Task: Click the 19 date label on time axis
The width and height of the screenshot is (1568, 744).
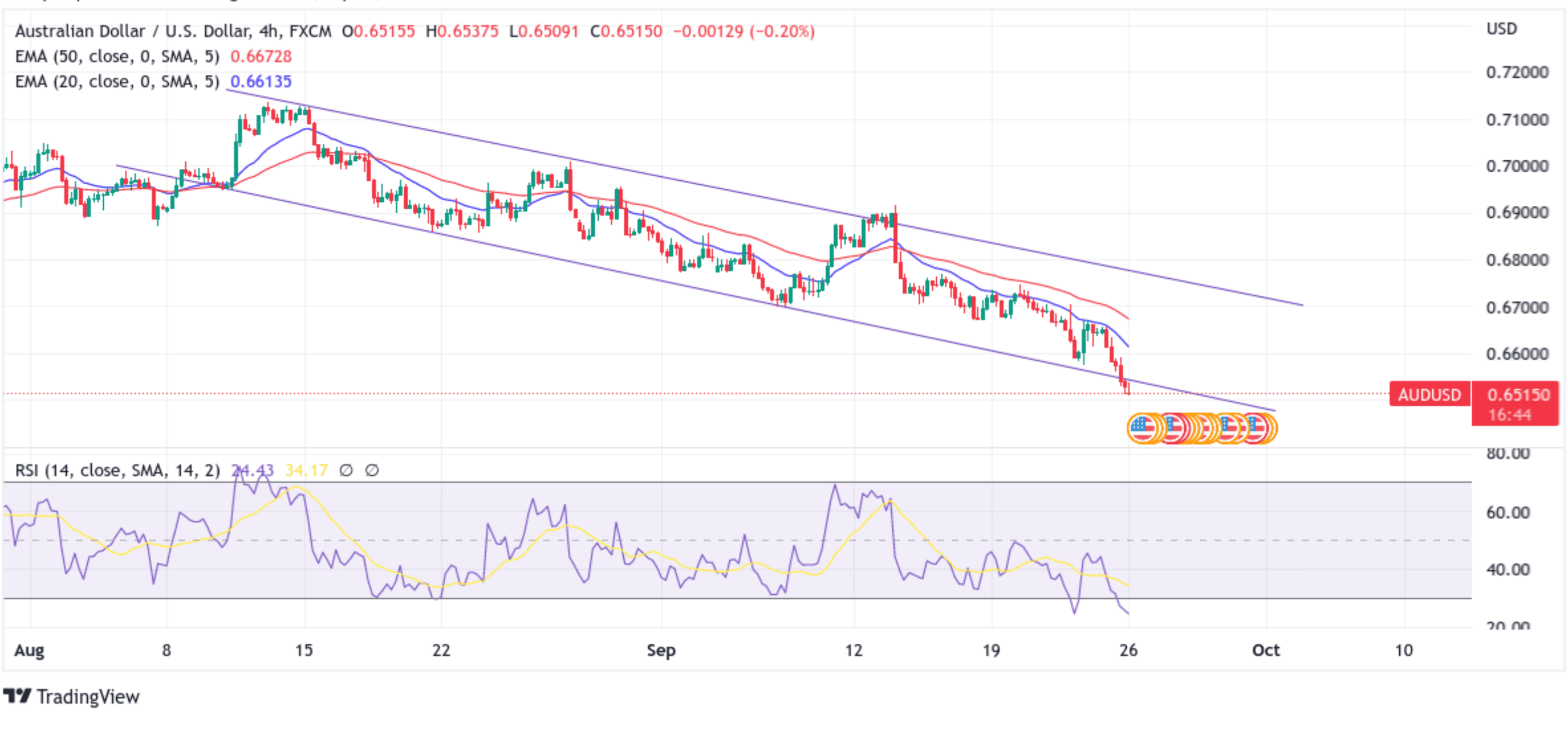Action: coord(991,650)
